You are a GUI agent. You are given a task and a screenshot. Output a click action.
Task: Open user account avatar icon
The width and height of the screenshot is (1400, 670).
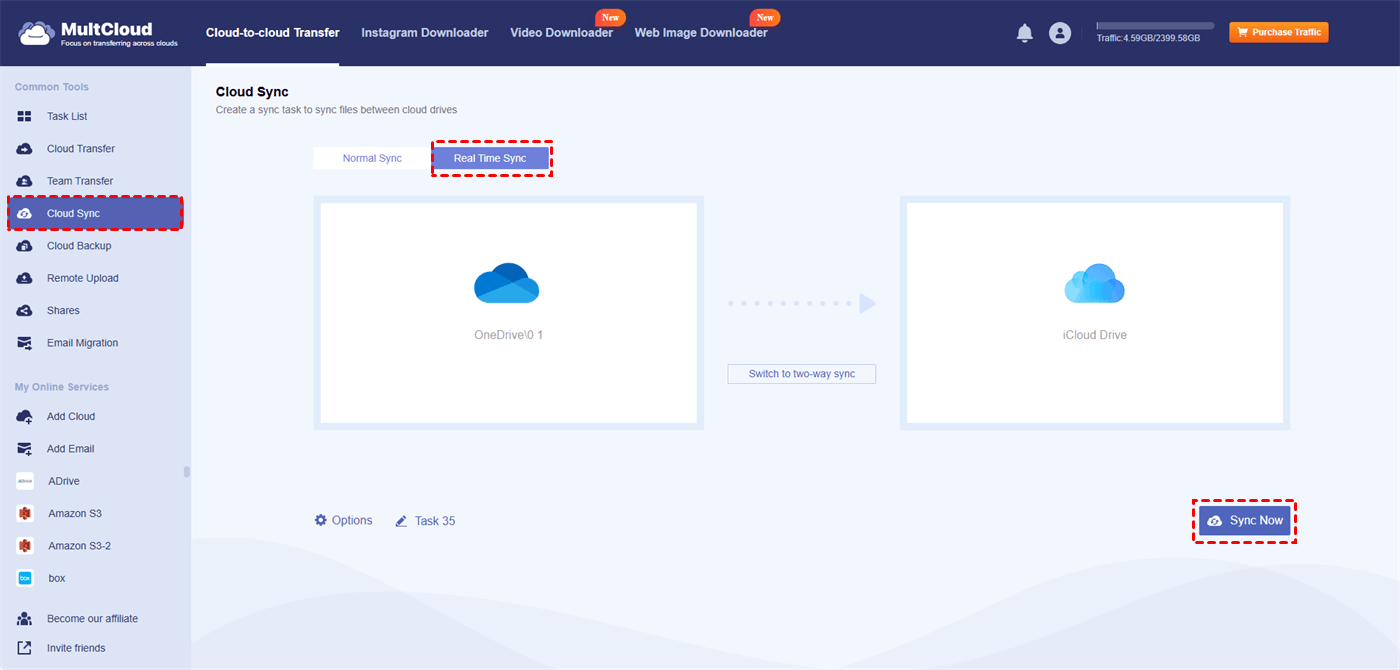(1060, 33)
